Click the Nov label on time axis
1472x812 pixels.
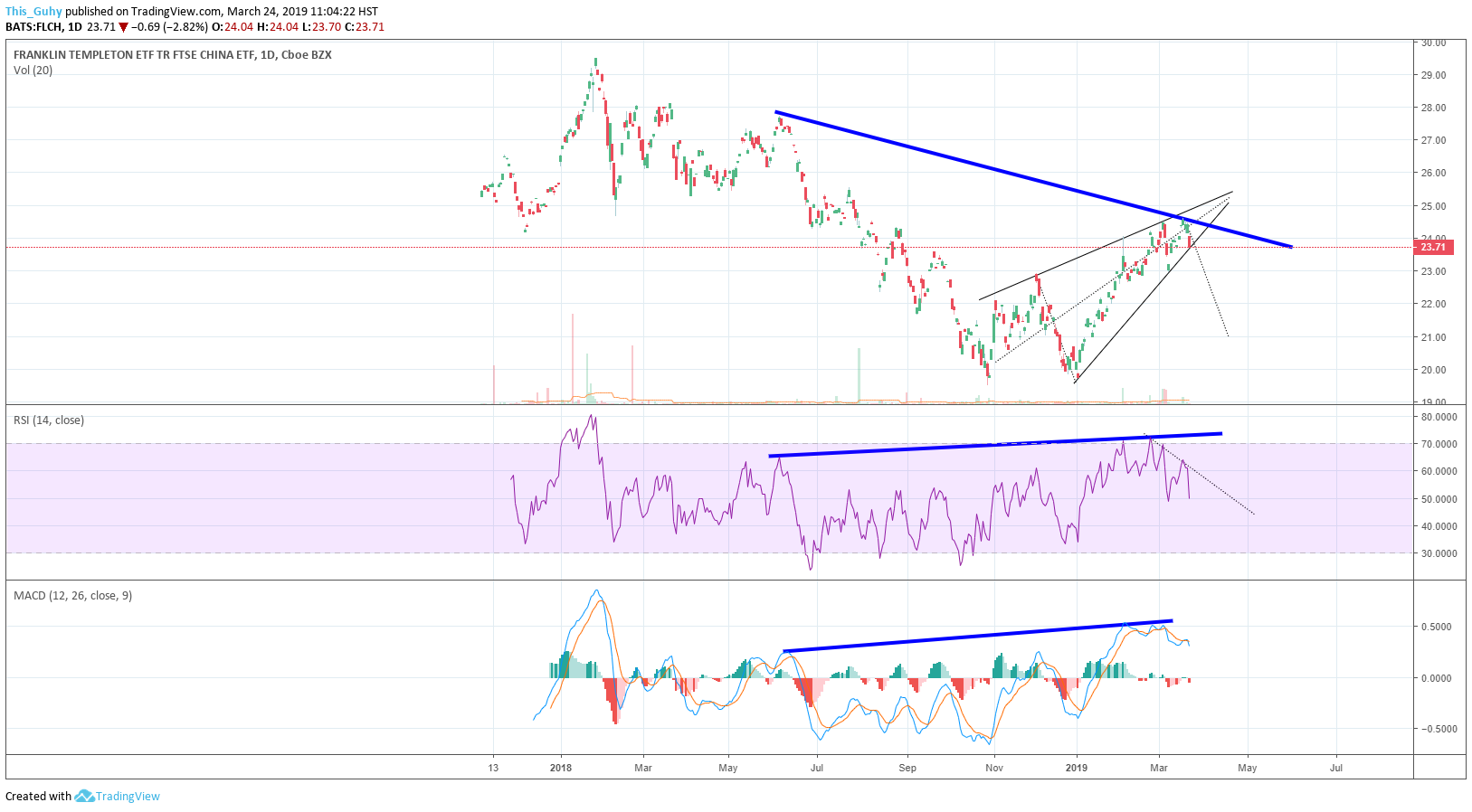(994, 768)
